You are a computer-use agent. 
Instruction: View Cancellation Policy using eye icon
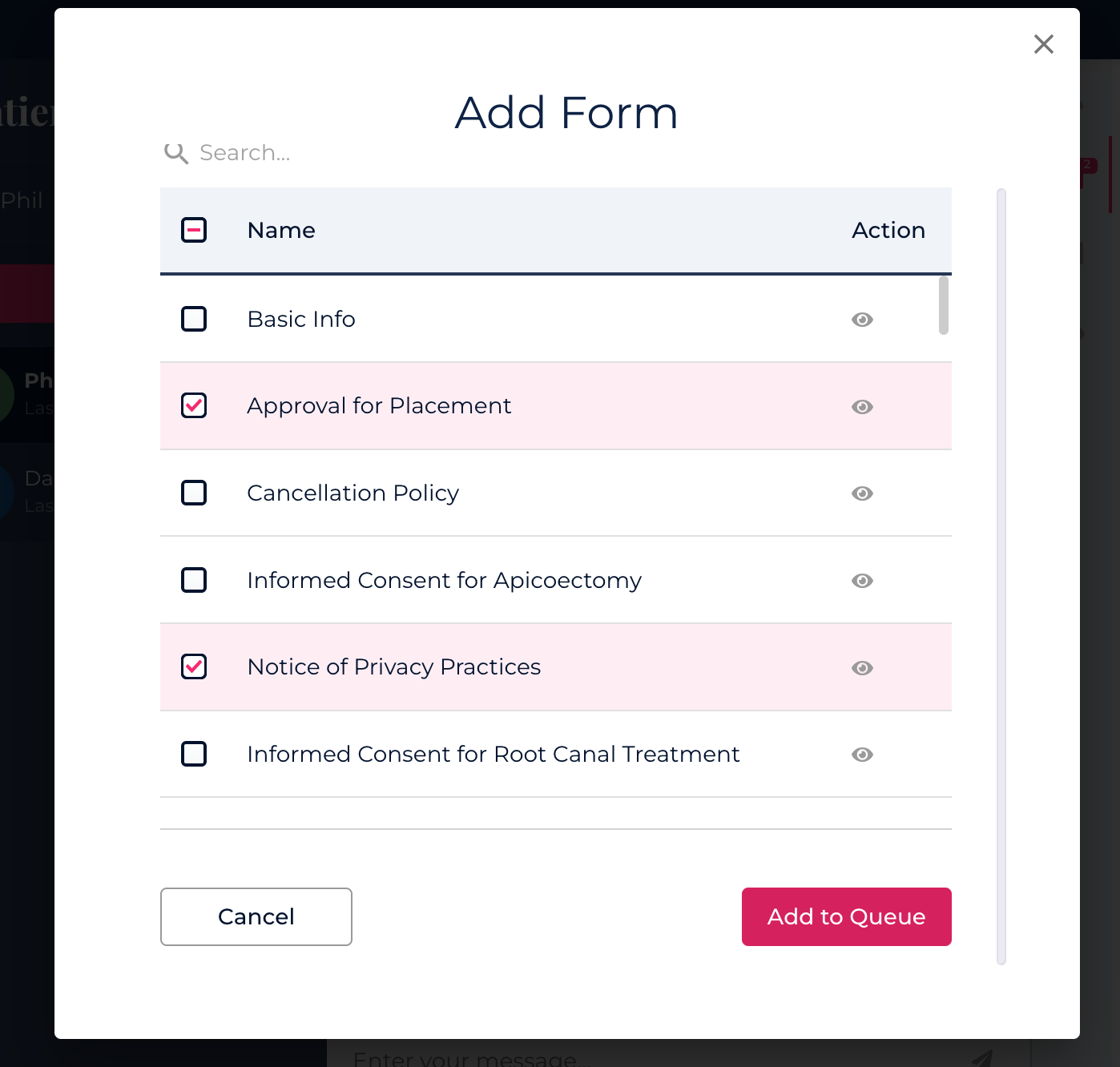click(862, 493)
